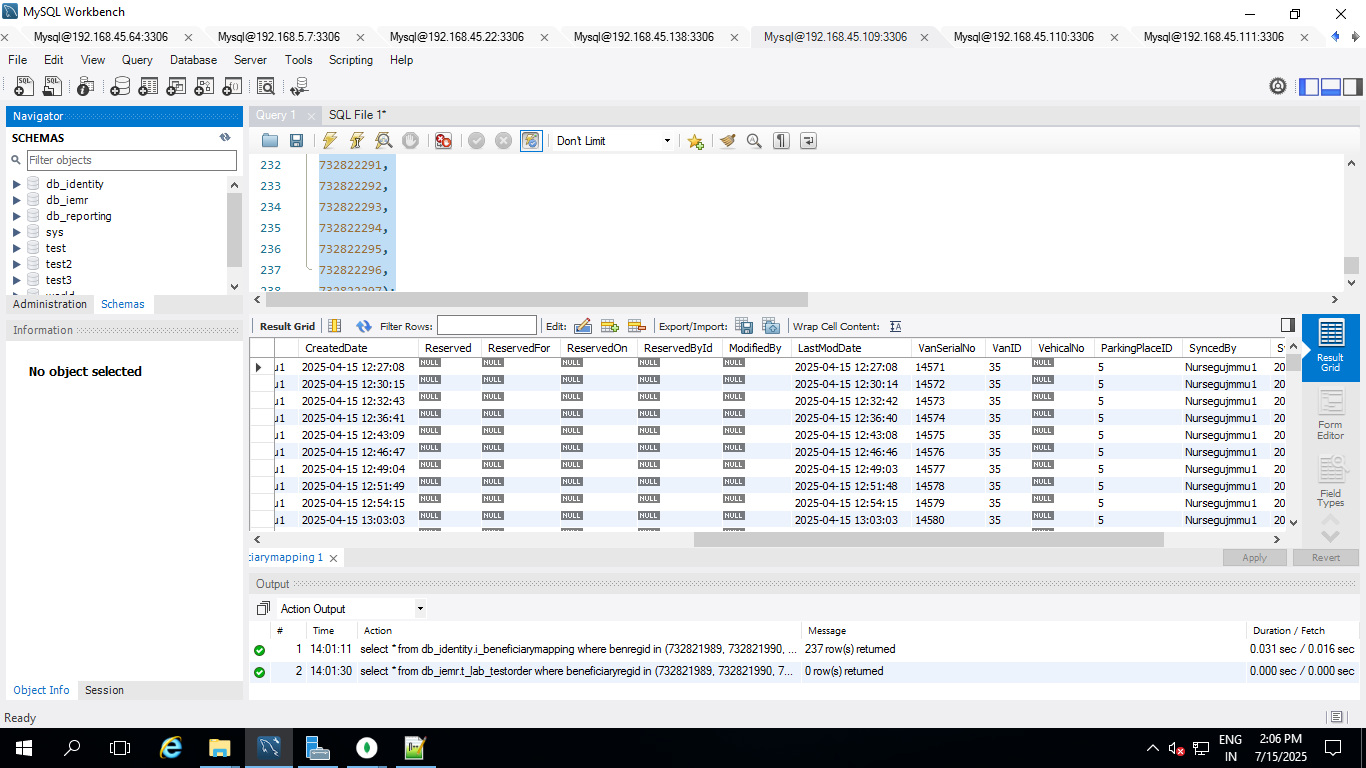This screenshot has width=1366, height=768.
Task: Click the Filter objects search field
Action: [x=132, y=160]
